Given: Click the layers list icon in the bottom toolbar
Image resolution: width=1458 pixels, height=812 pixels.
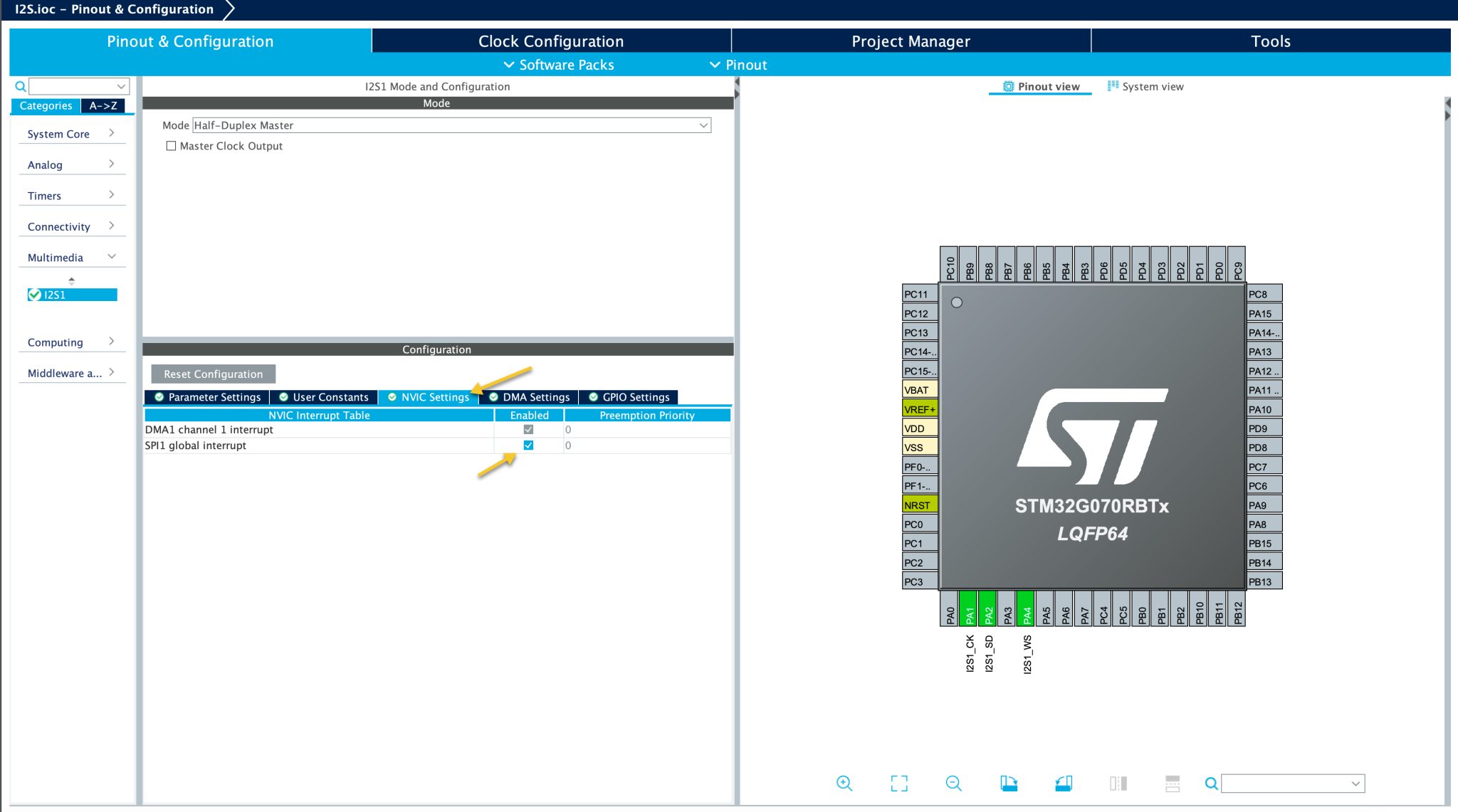Looking at the screenshot, I should tap(1118, 783).
